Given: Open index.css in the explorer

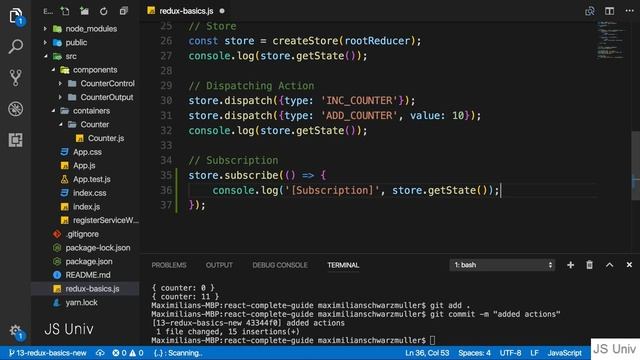Looking at the screenshot, I should point(85,193).
